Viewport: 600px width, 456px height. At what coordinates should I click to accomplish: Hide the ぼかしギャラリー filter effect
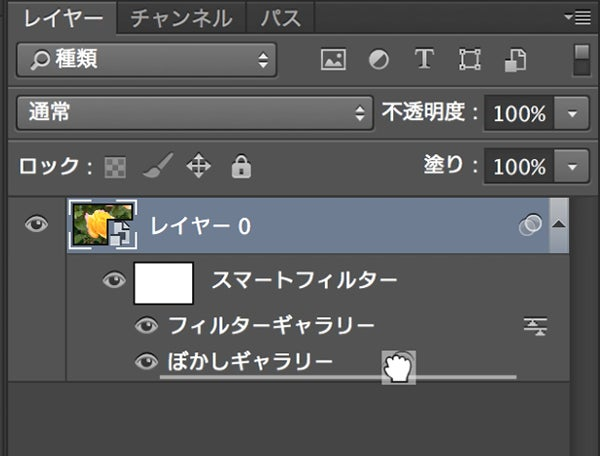147,361
